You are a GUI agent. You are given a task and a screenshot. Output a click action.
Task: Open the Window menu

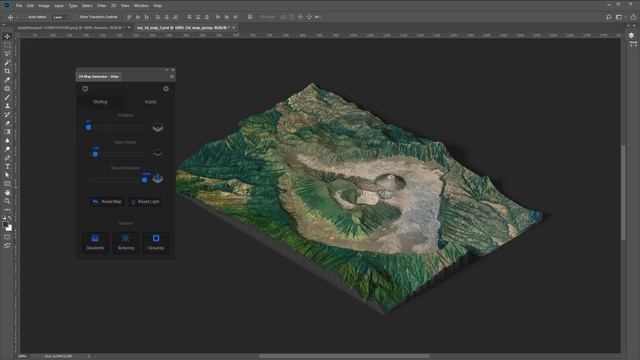141,6
